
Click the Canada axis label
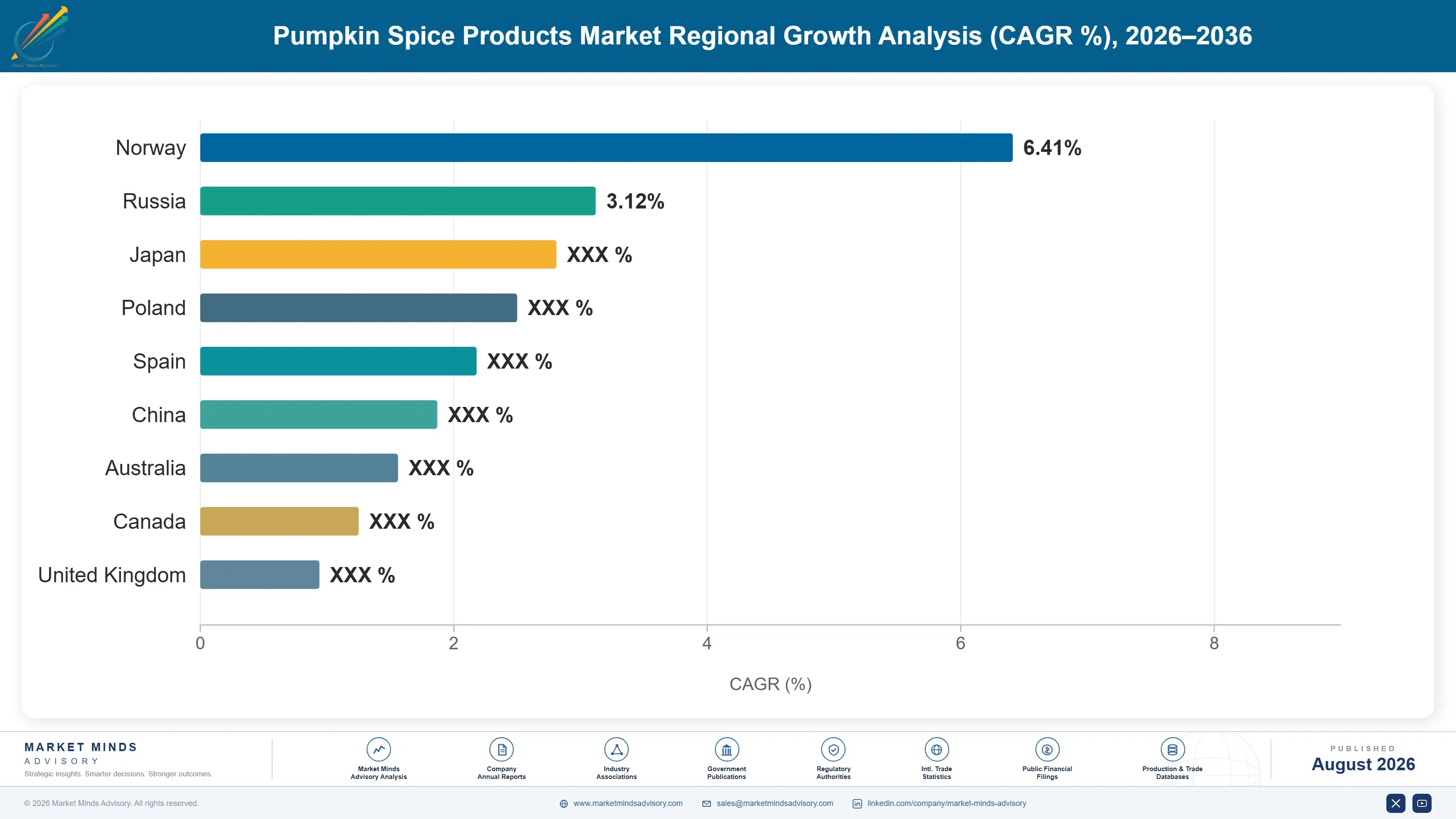[x=149, y=521]
